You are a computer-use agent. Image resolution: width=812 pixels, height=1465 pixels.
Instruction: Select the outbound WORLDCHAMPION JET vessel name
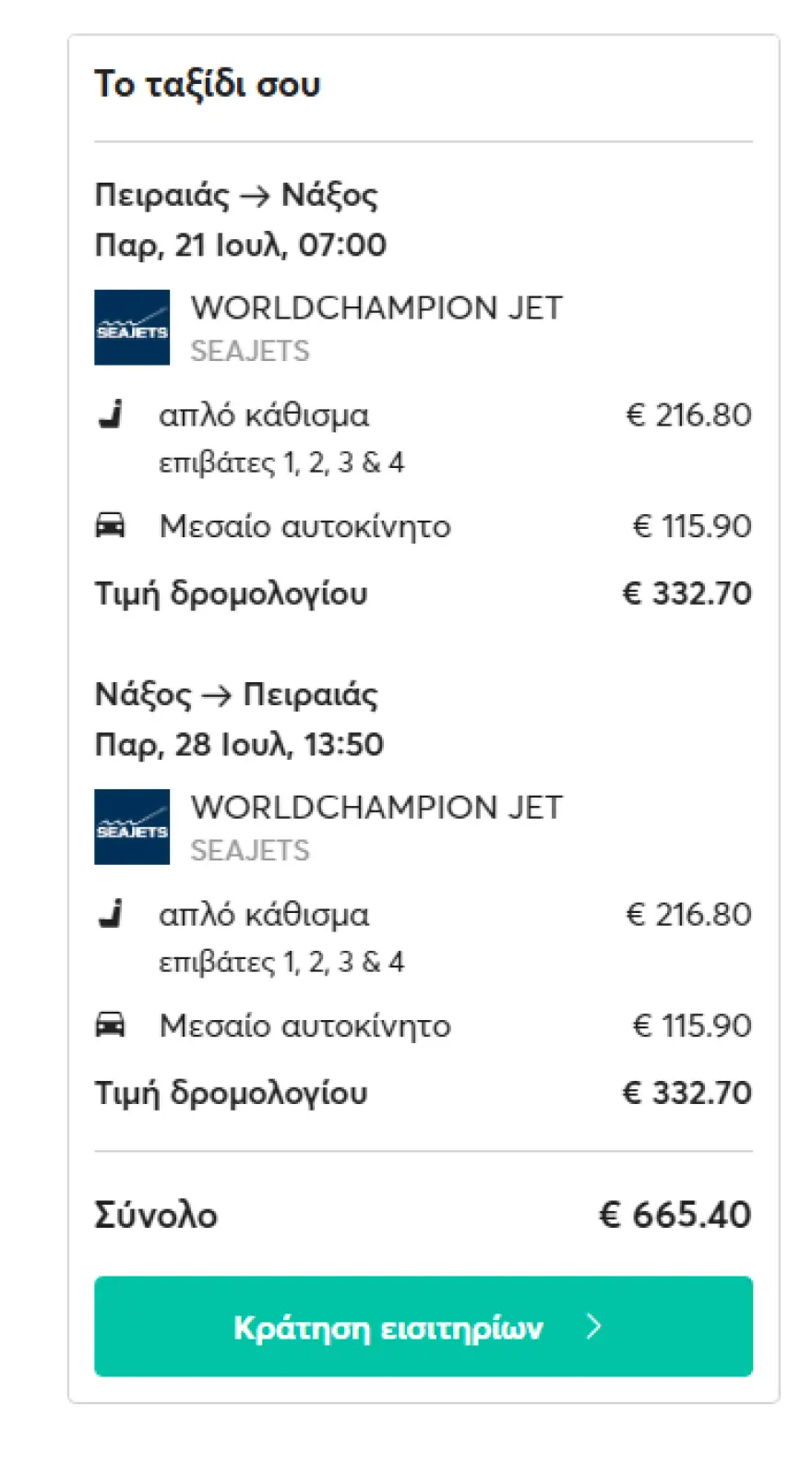pos(376,308)
